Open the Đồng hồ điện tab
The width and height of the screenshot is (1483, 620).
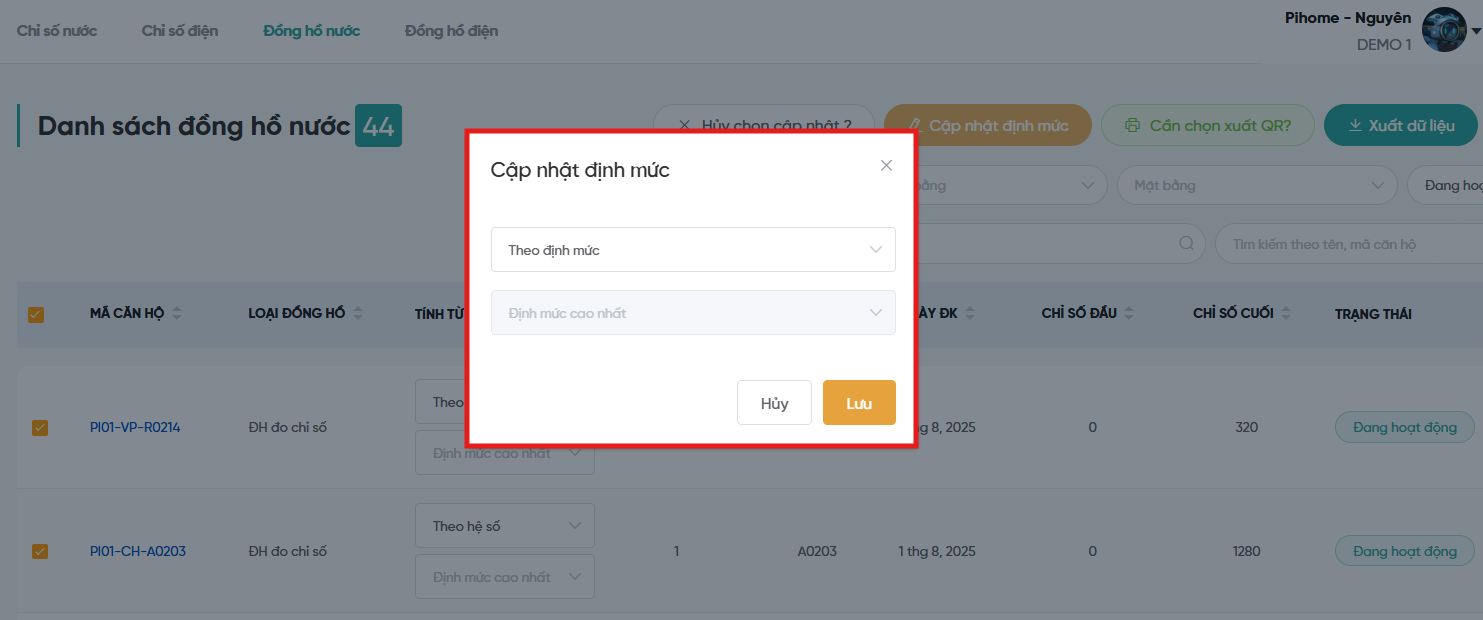(x=451, y=31)
